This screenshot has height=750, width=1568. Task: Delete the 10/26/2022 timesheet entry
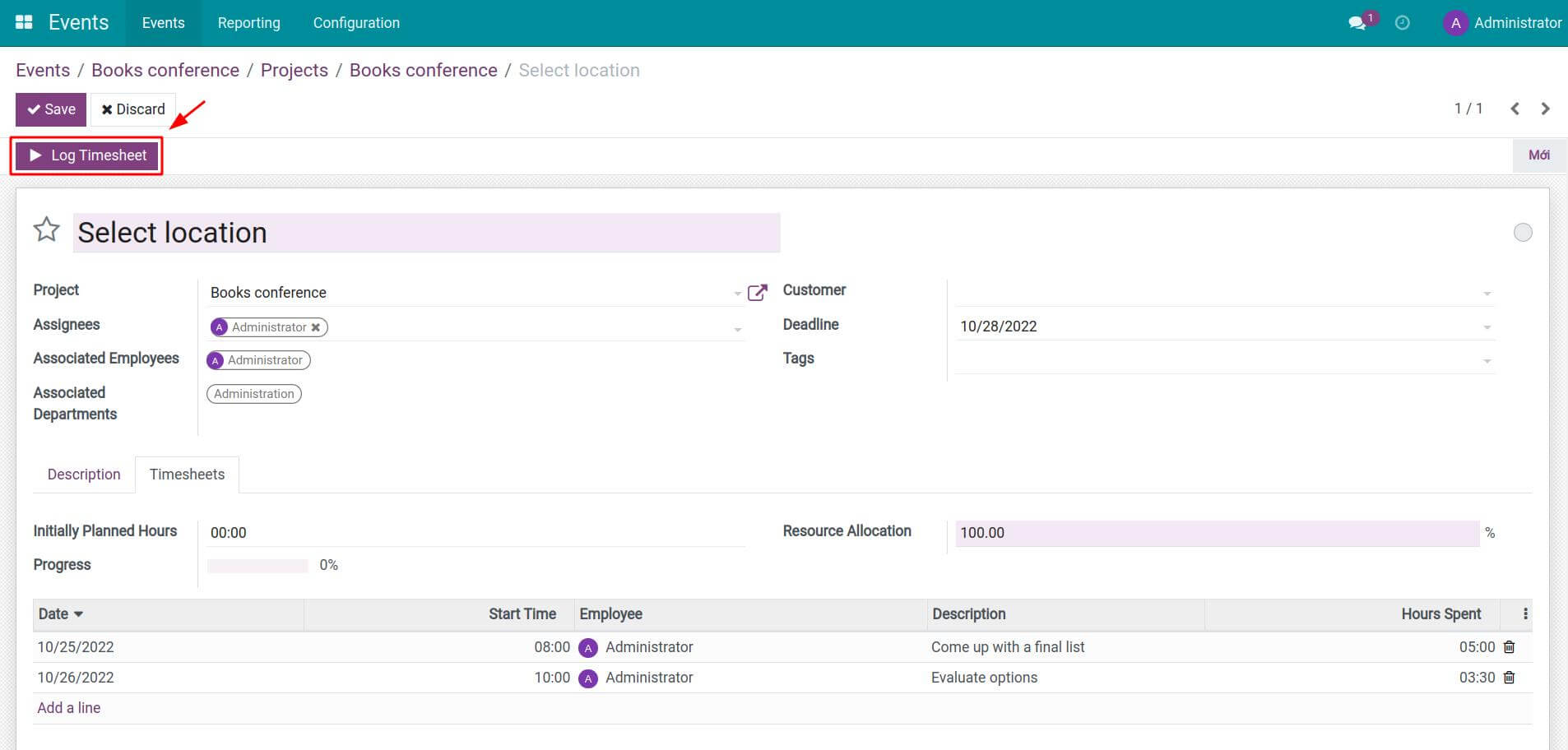tap(1510, 677)
